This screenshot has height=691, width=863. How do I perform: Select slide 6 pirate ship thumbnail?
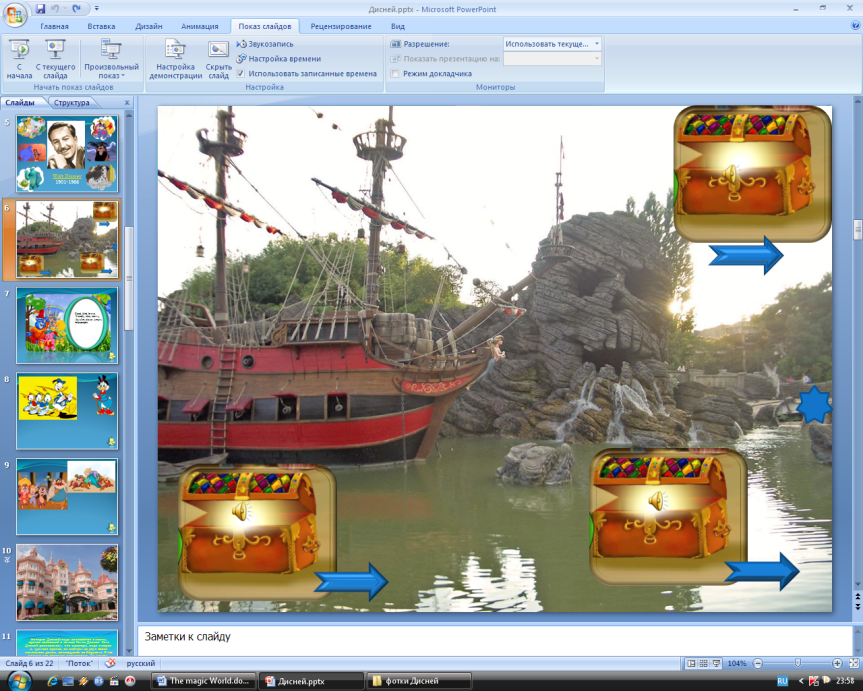(67, 239)
